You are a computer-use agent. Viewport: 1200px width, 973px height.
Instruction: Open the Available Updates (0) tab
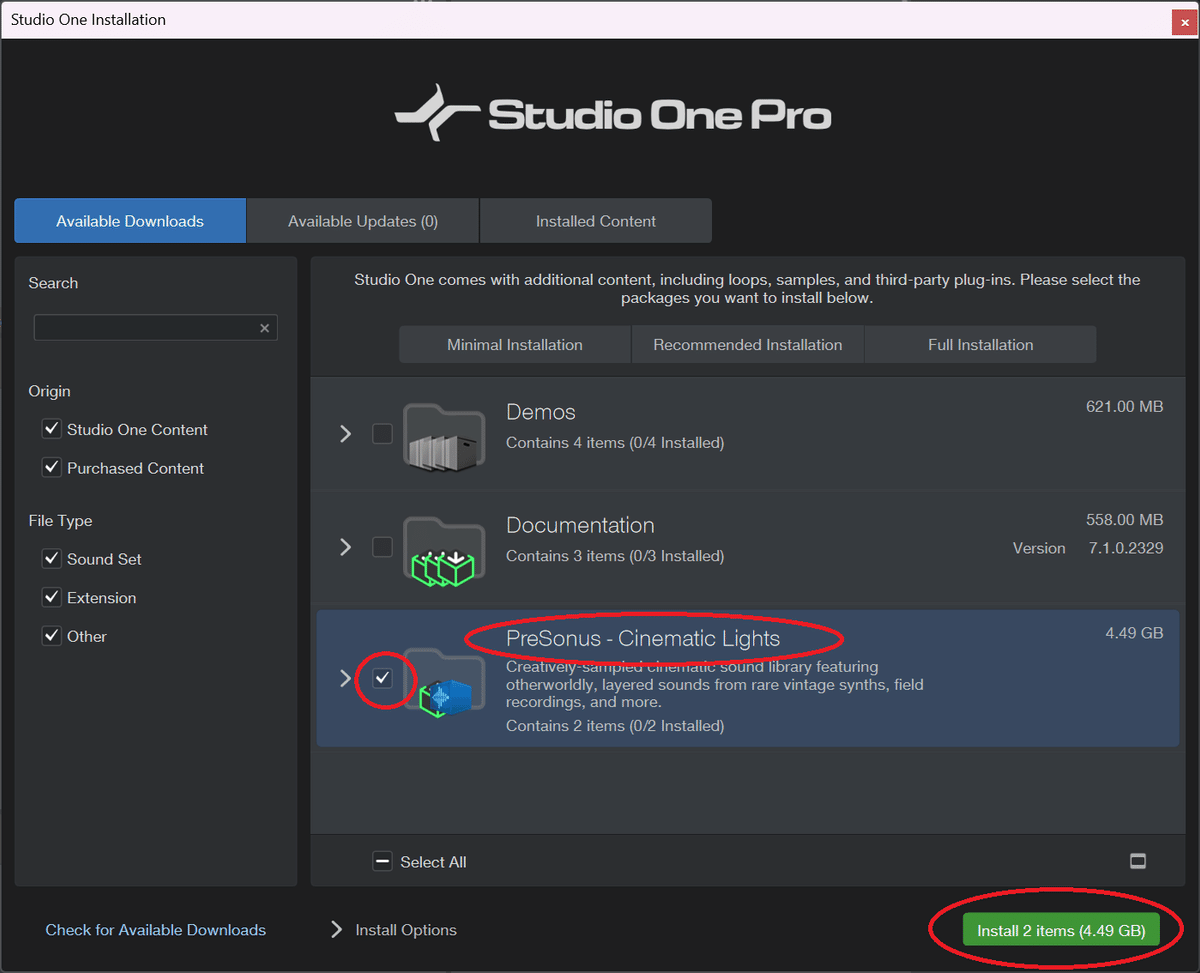363,221
